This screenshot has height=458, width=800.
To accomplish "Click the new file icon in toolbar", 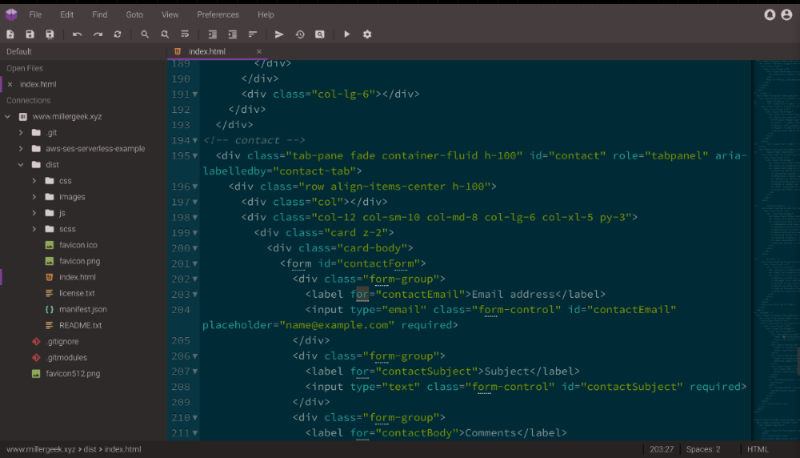I will pyautogui.click(x=10, y=34).
